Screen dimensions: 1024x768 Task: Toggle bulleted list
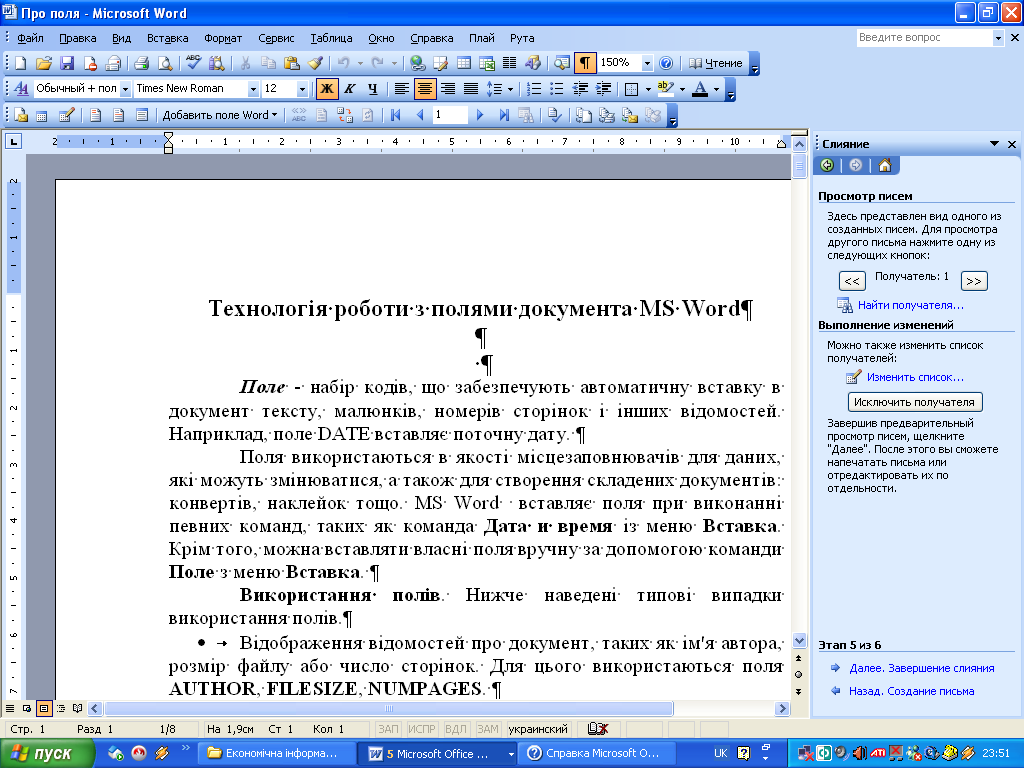(556, 88)
